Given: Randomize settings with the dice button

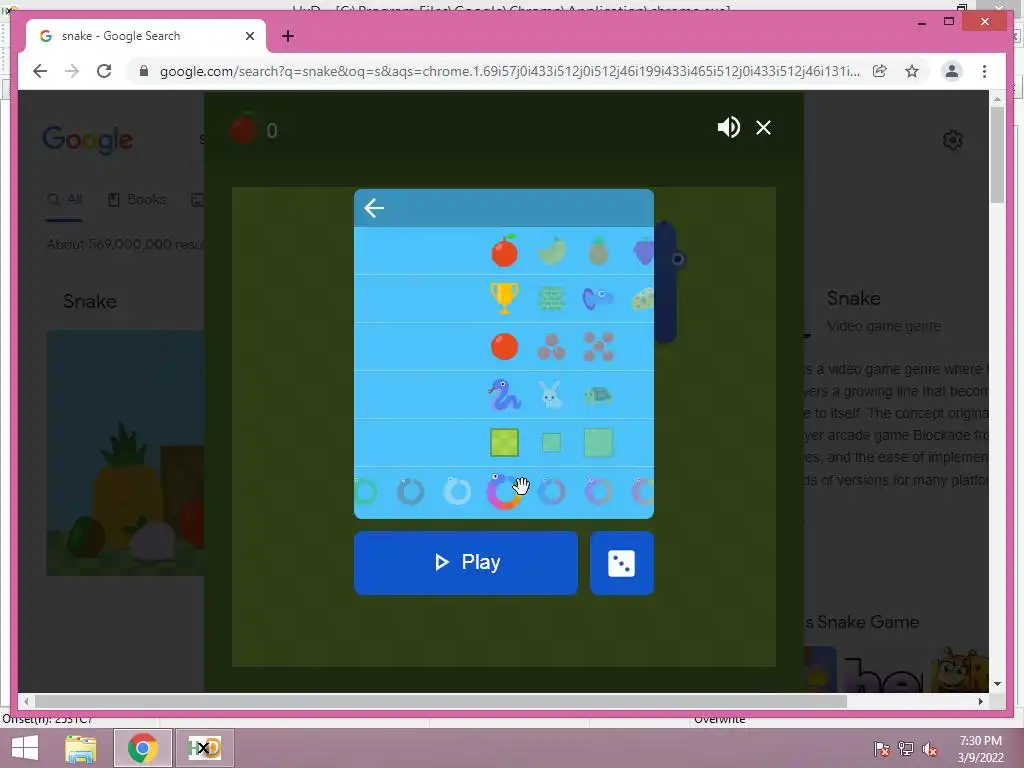Looking at the screenshot, I should point(622,562).
